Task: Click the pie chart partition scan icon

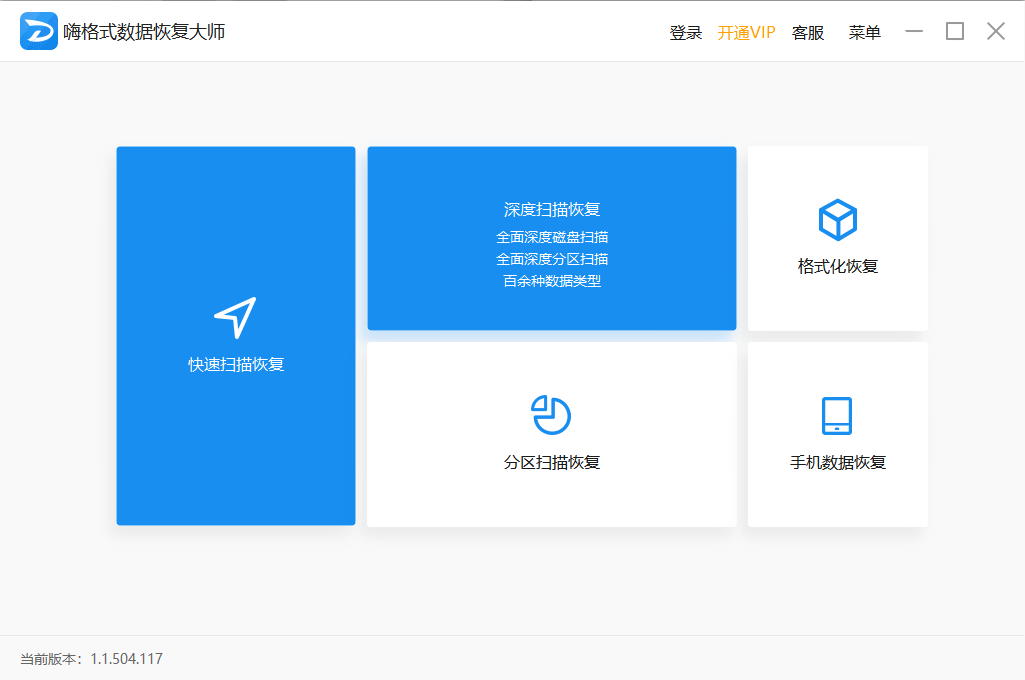Action: pos(551,415)
